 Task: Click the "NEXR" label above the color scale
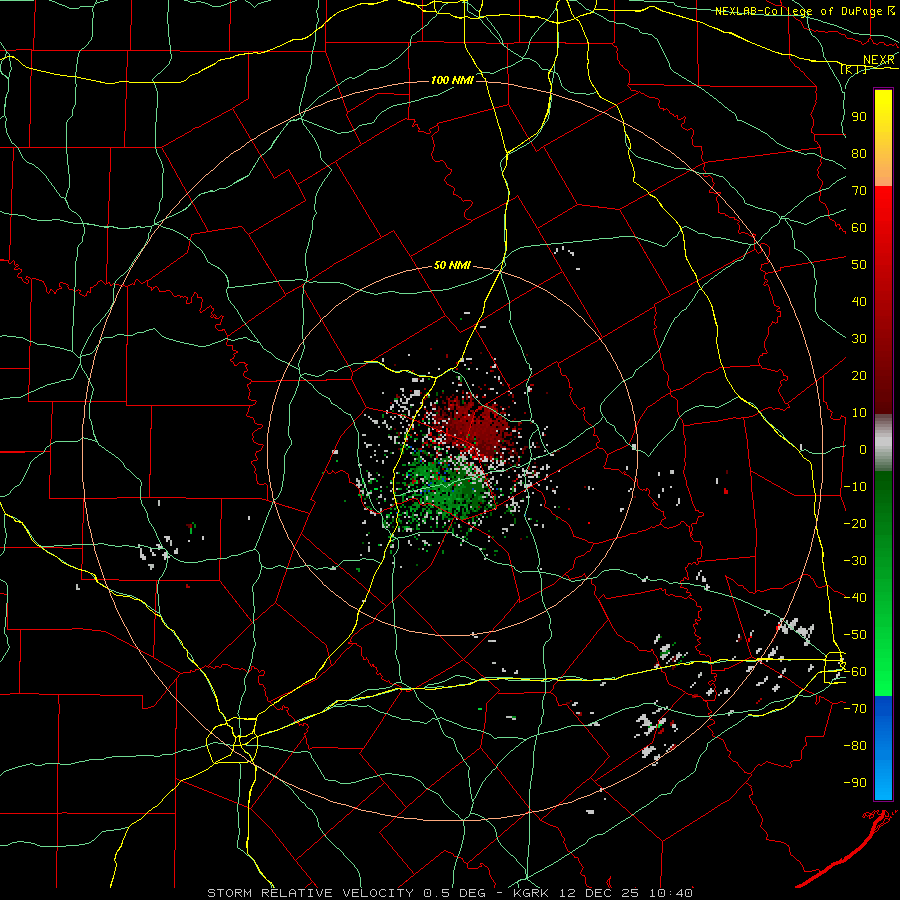tap(878, 60)
